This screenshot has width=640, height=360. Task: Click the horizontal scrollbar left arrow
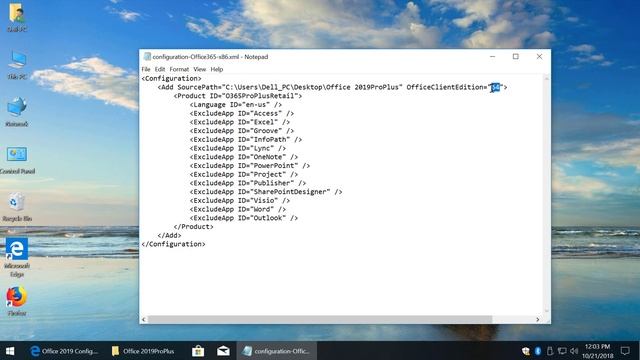point(143,319)
